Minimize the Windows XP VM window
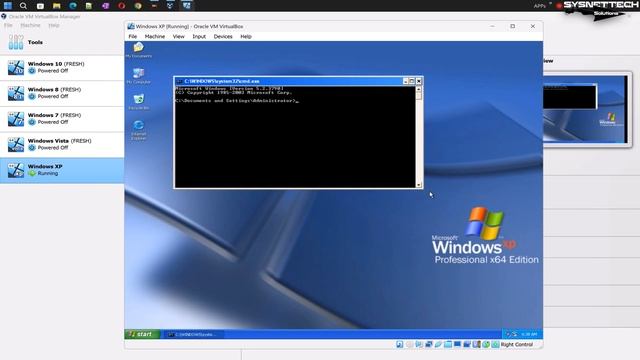The width and height of the screenshot is (640, 360). (492, 26)
